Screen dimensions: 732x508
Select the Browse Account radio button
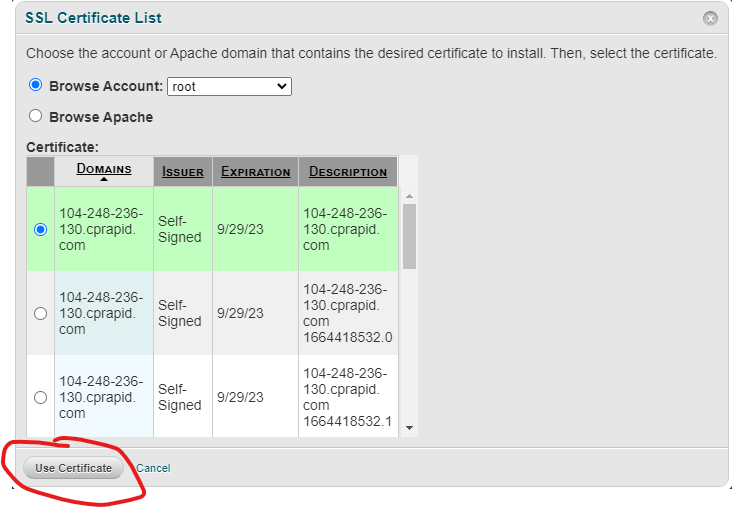click(36, 86)
